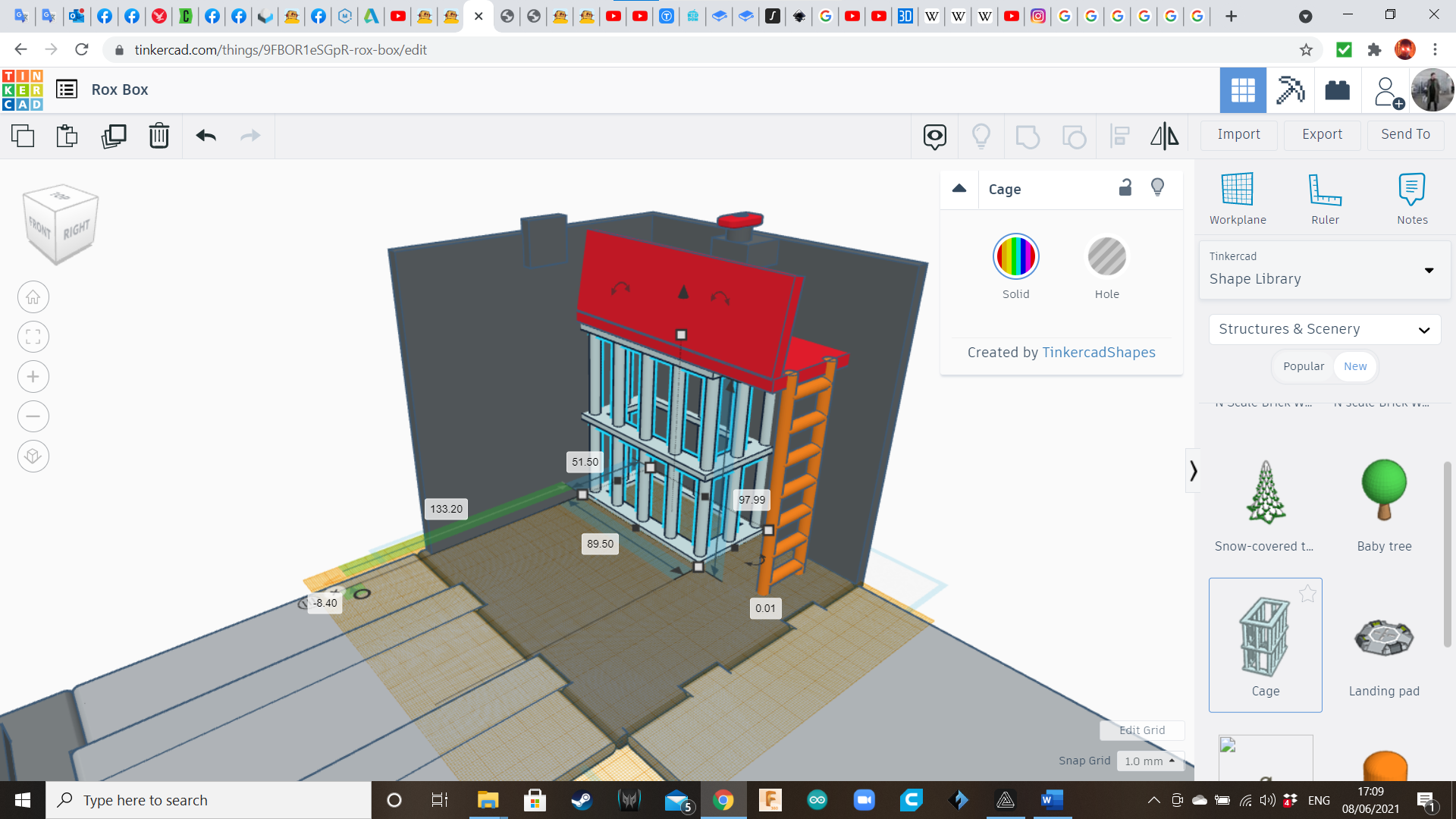Set Cage shape to Hole
The height and width of the screenshot is (819, 1456).
(1106, 257)
